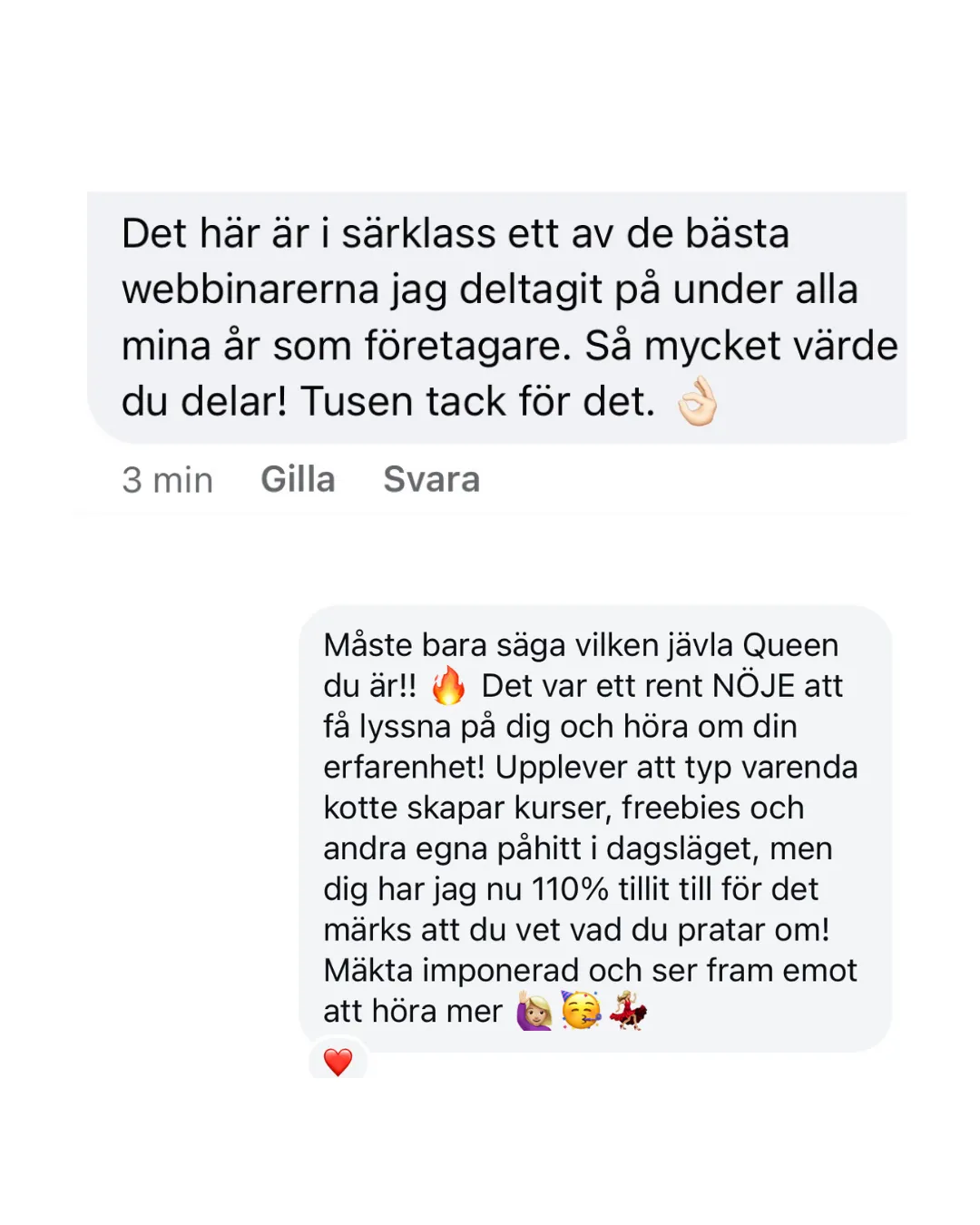
Task: Click the dancing woman emoji
Action: (628, 1011)
